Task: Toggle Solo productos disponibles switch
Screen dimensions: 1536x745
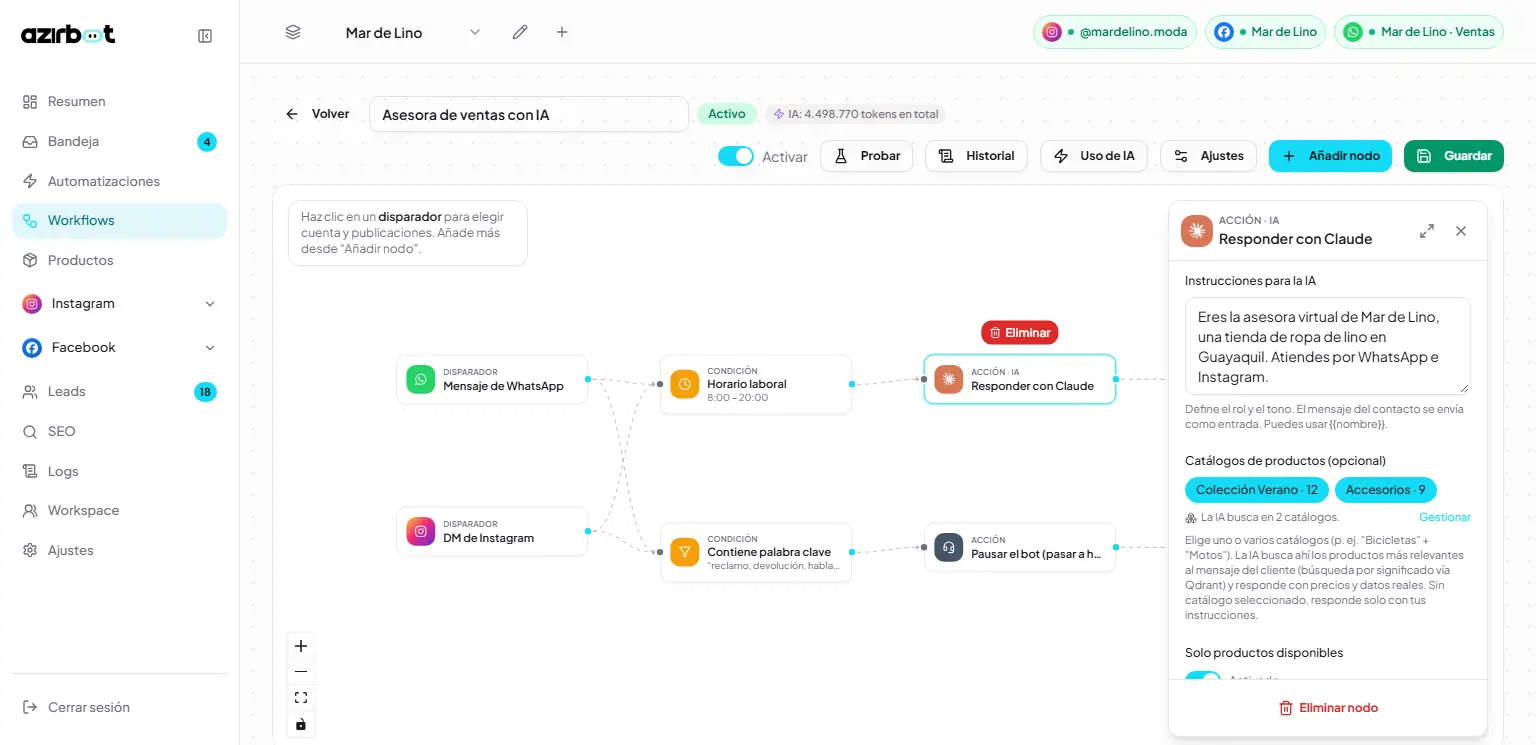Action: (1203, 675)
